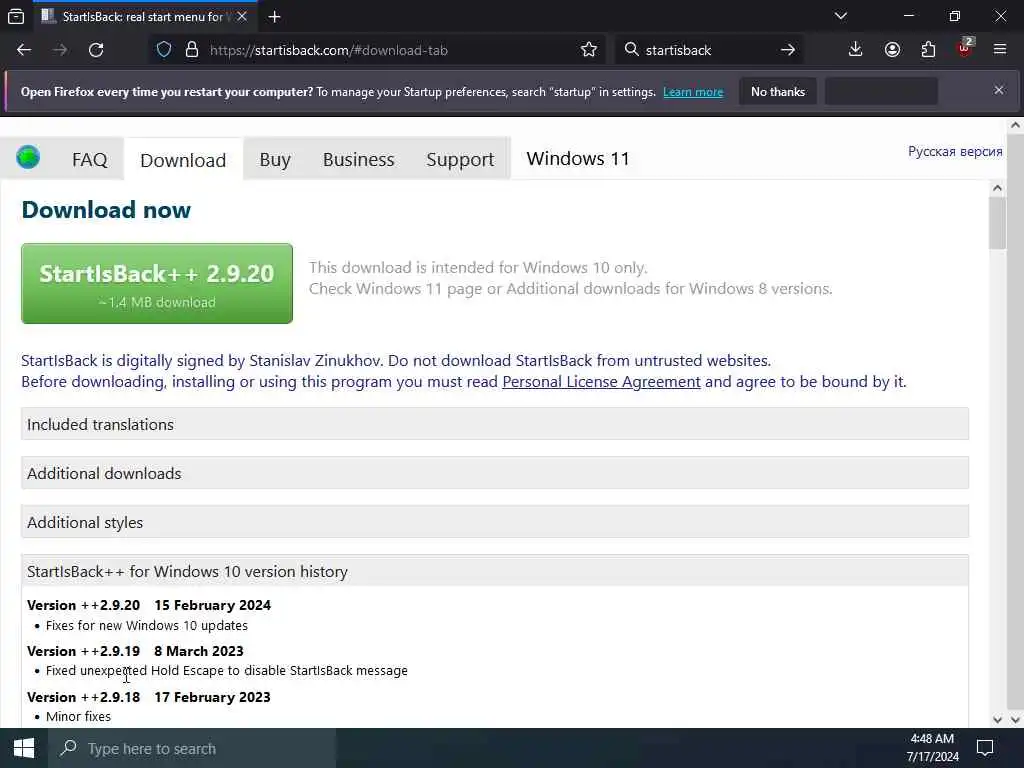Dismiss the startup notification bar

pyautogui.click(x=999, y=90)
